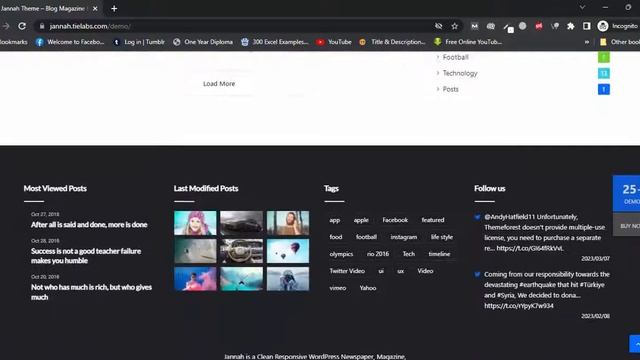Open Welcome to Facebook bookmark

pyautogui.click(x=70, y=42)
